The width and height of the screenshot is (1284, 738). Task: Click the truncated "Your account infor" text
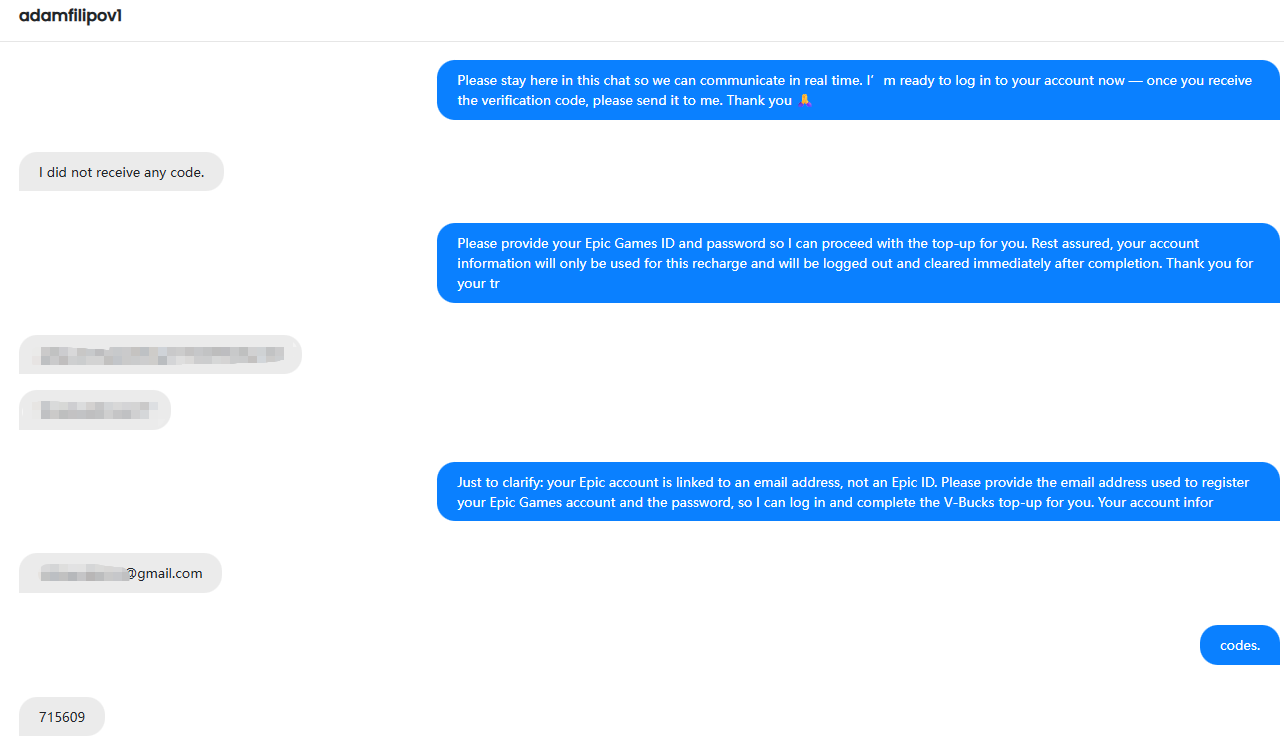pos(1155,502)
